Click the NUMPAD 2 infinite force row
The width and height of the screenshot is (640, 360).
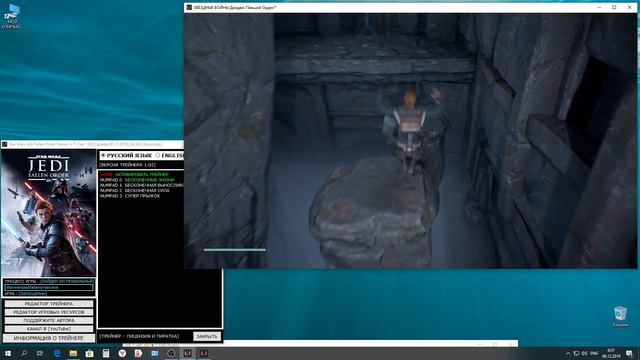tap(135, 191)
